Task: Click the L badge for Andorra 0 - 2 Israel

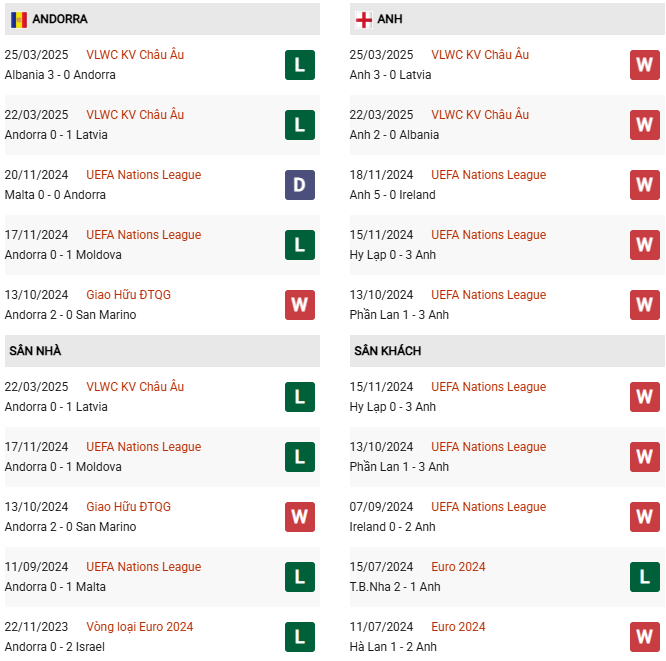Action: pyautogui.click(x=300, y=637)
